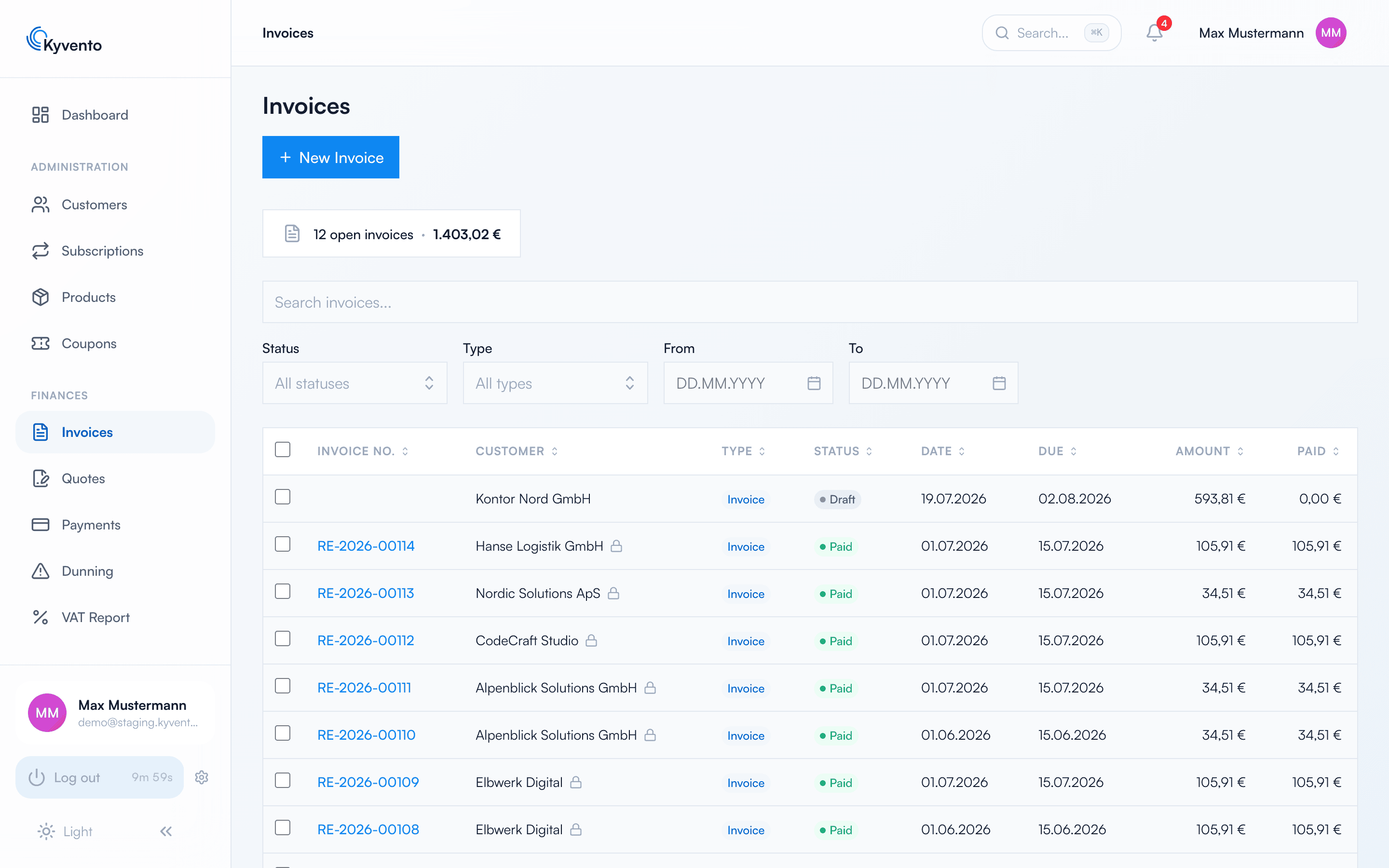
Task: Click the Dashboard grid icon
Action: tap(40, 115)
